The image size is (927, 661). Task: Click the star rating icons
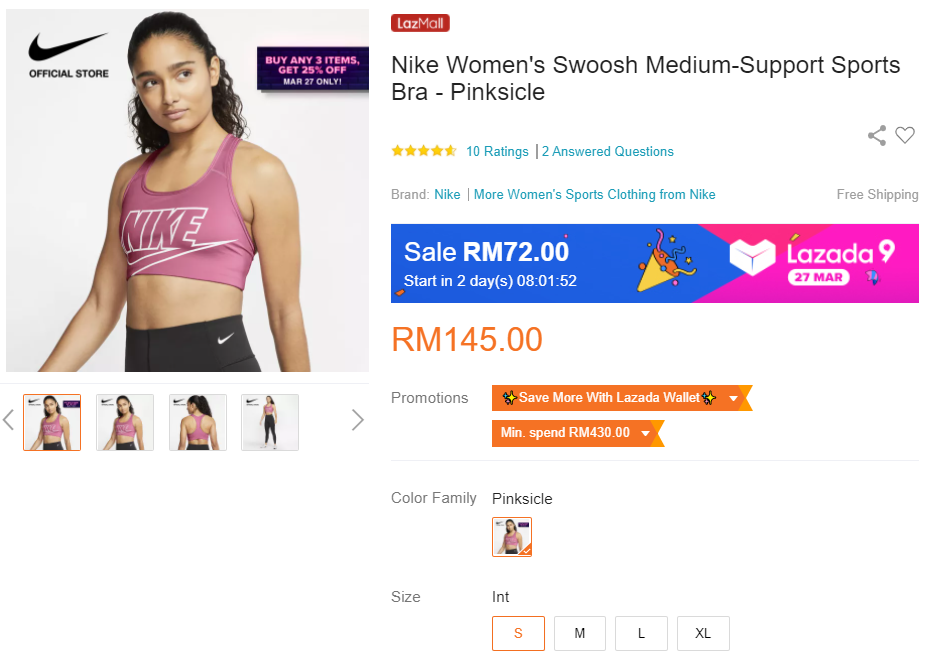(x=424, y=151)
